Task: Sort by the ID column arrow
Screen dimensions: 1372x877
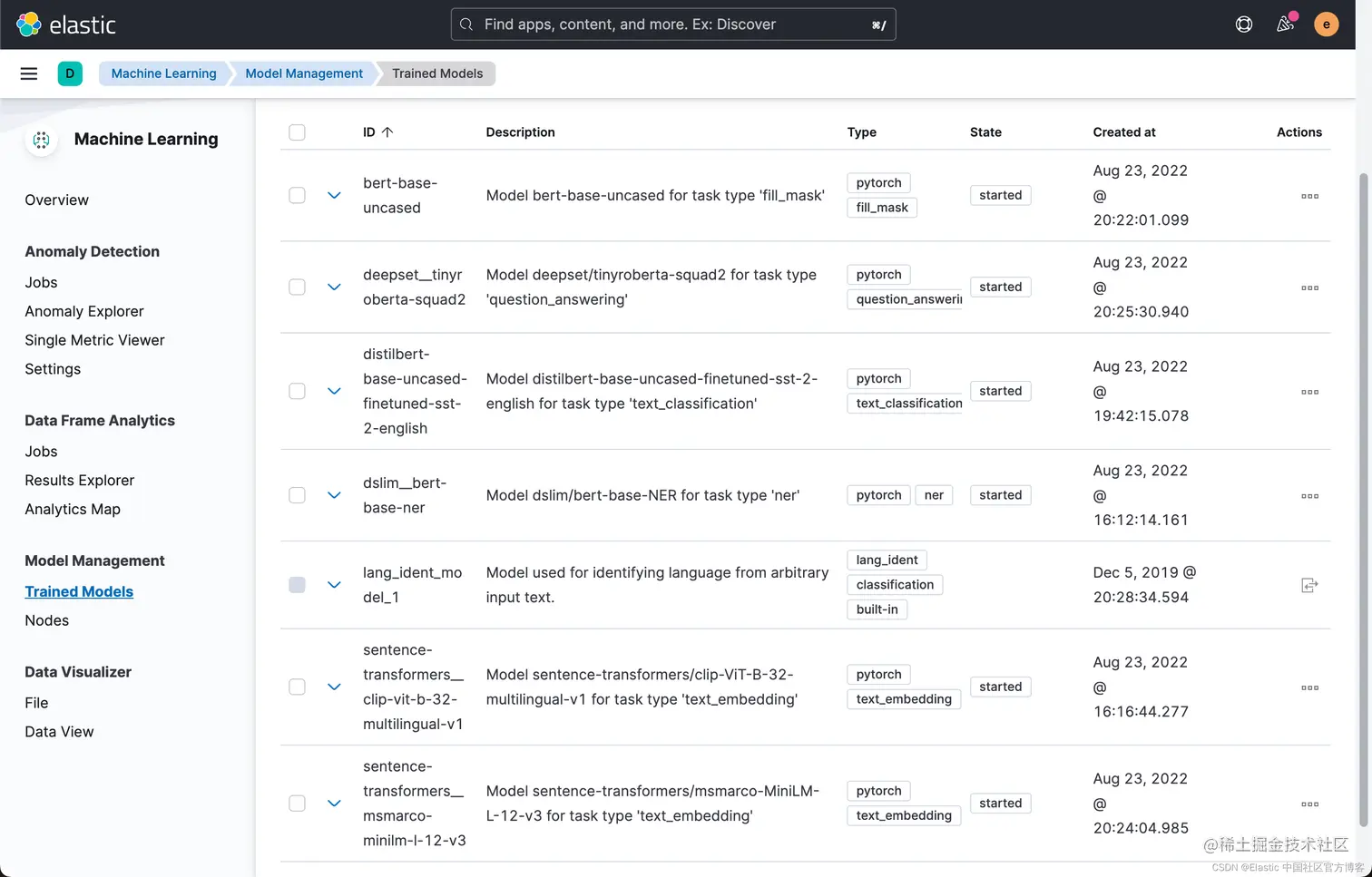Action: coord(387,132)
